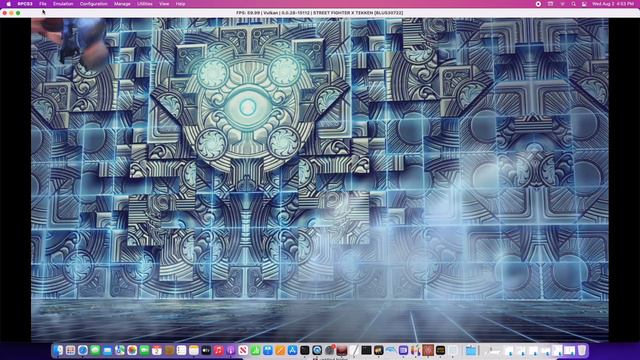Open Launchpad from the dock
This screenshot has height=360, width=640.
coord(70,350)
